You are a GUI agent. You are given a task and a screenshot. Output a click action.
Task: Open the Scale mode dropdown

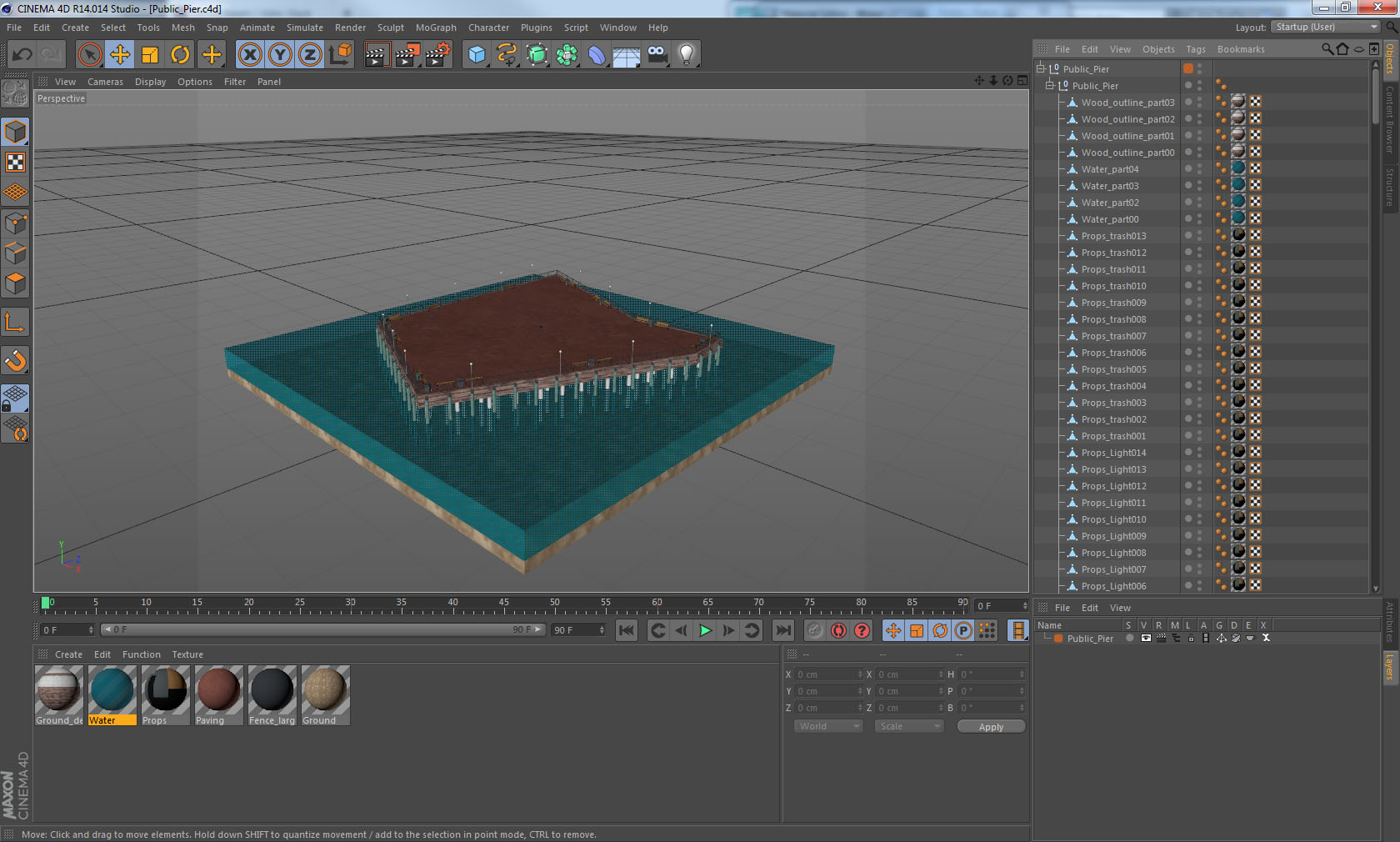908,726
